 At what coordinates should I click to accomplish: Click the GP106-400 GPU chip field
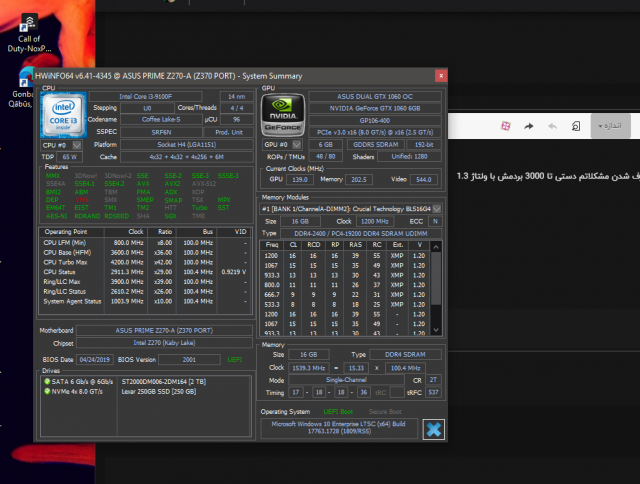[375, 120]
